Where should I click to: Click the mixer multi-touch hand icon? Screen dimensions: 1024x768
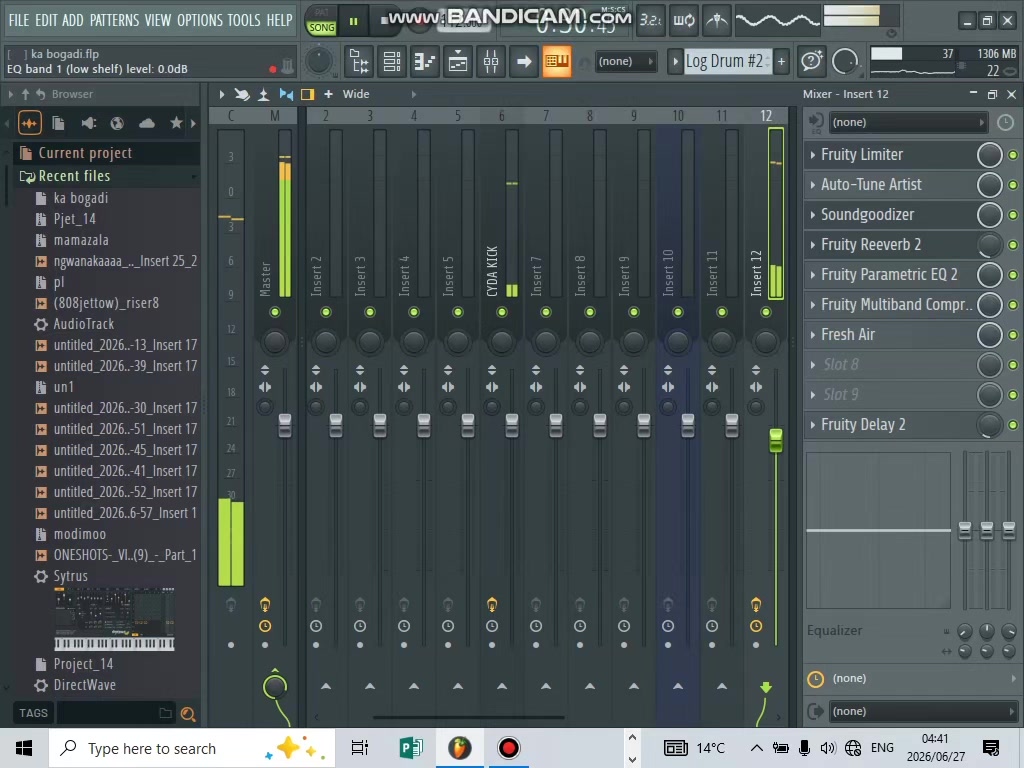pyautogui.click(x=242, y=95)
